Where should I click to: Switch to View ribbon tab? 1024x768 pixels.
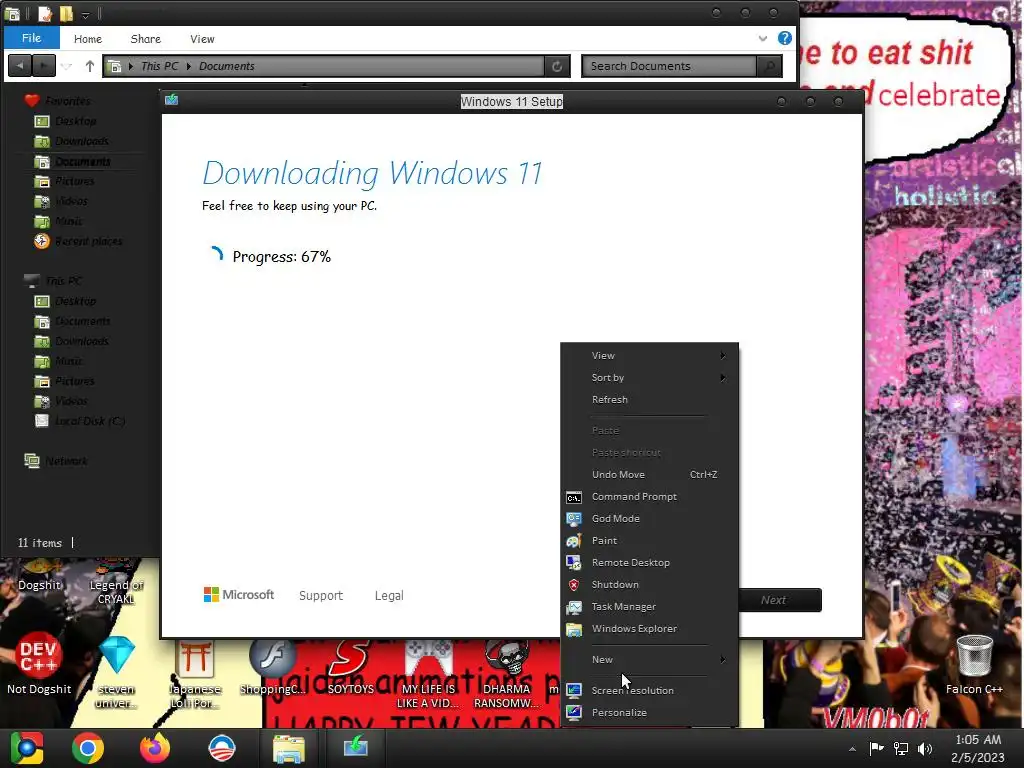point(202,39)
